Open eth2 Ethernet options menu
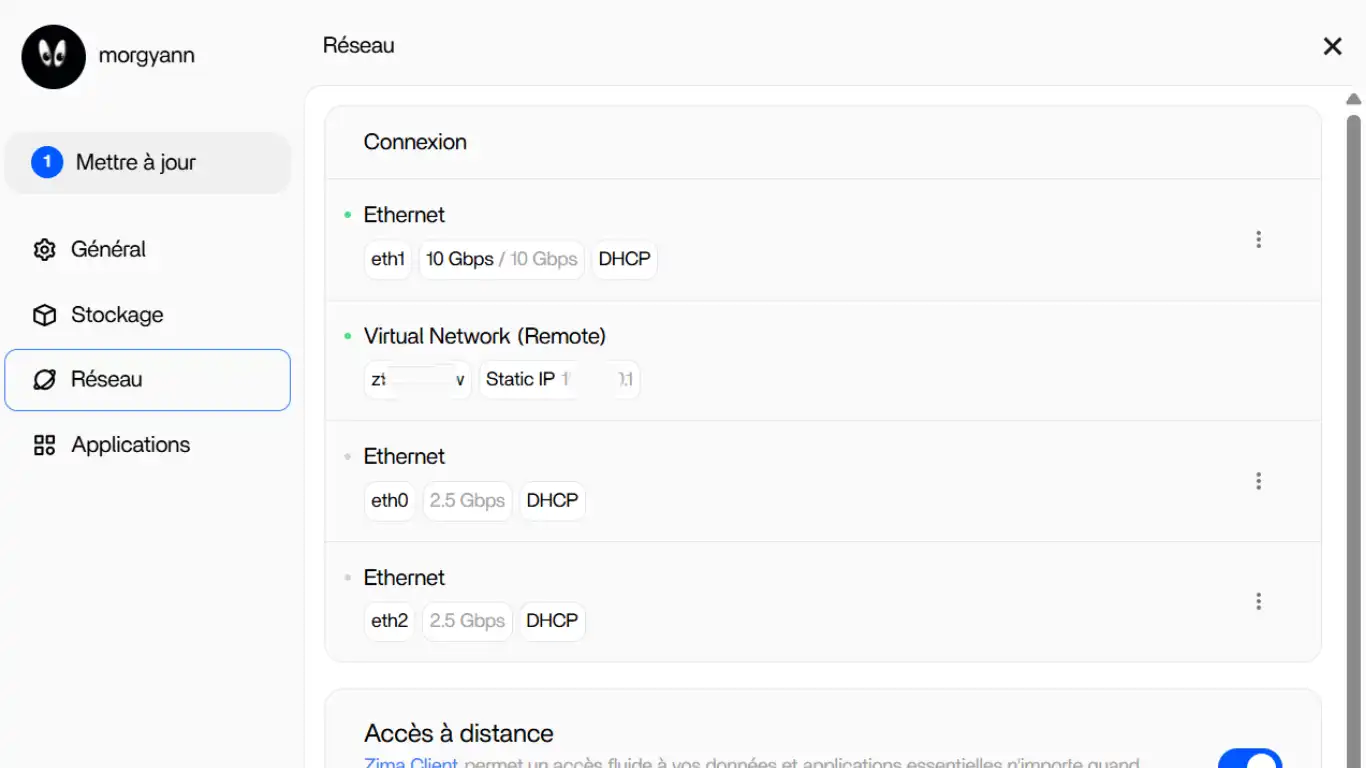 coord(1258,601)
